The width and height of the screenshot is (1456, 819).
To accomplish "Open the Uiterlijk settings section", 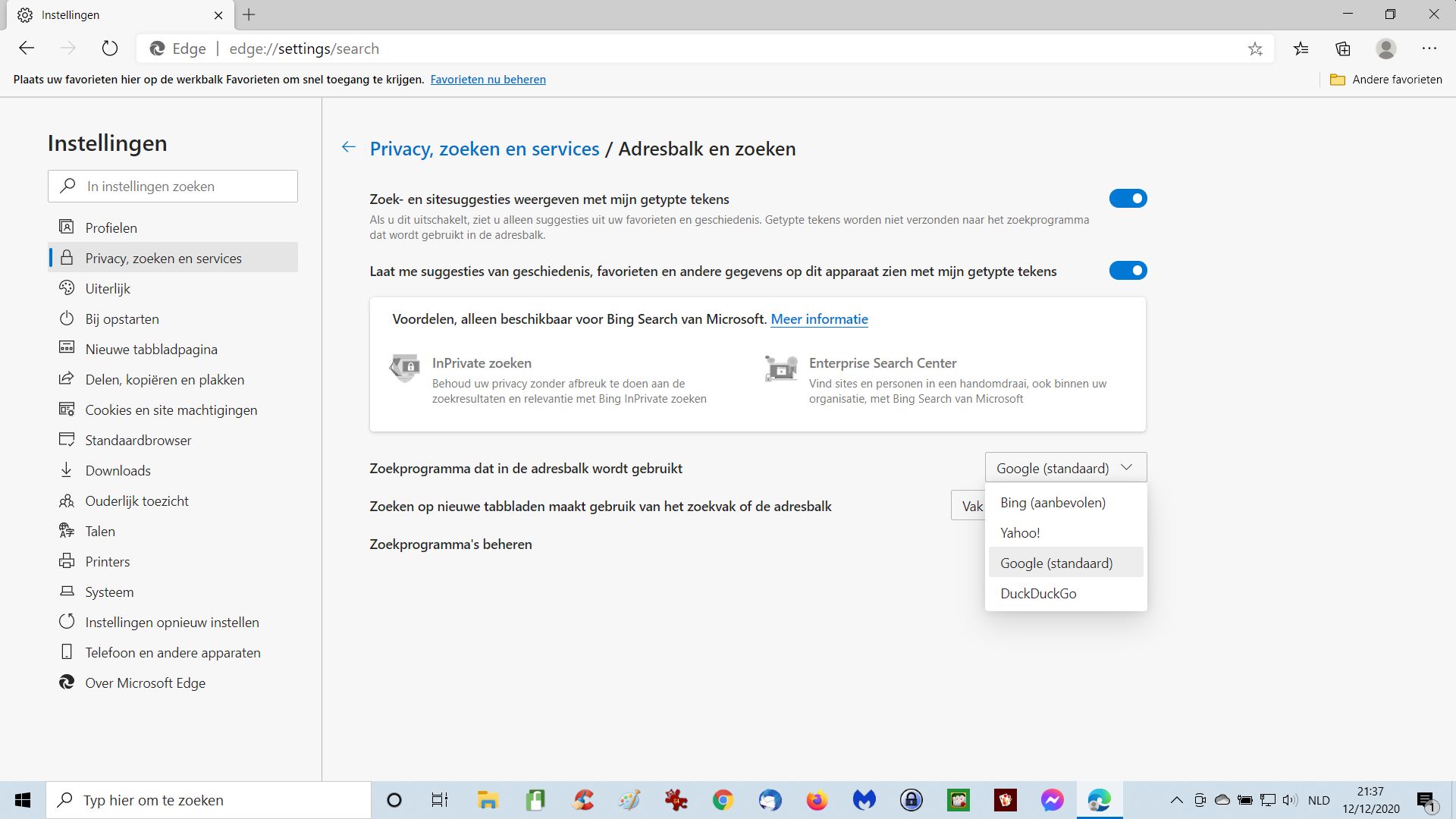I will (108, 289).
